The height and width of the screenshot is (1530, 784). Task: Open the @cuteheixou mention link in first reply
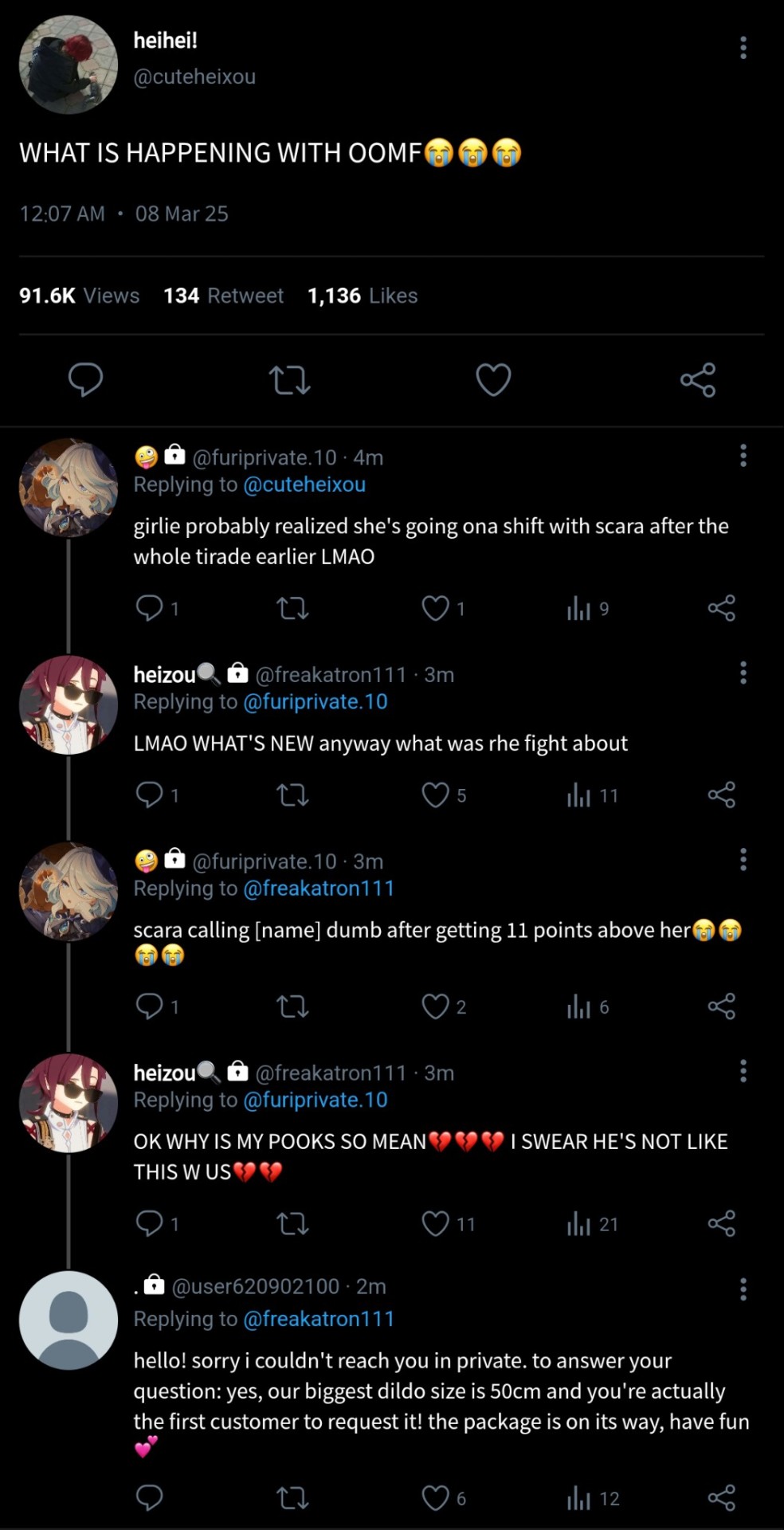coord(304,484)
